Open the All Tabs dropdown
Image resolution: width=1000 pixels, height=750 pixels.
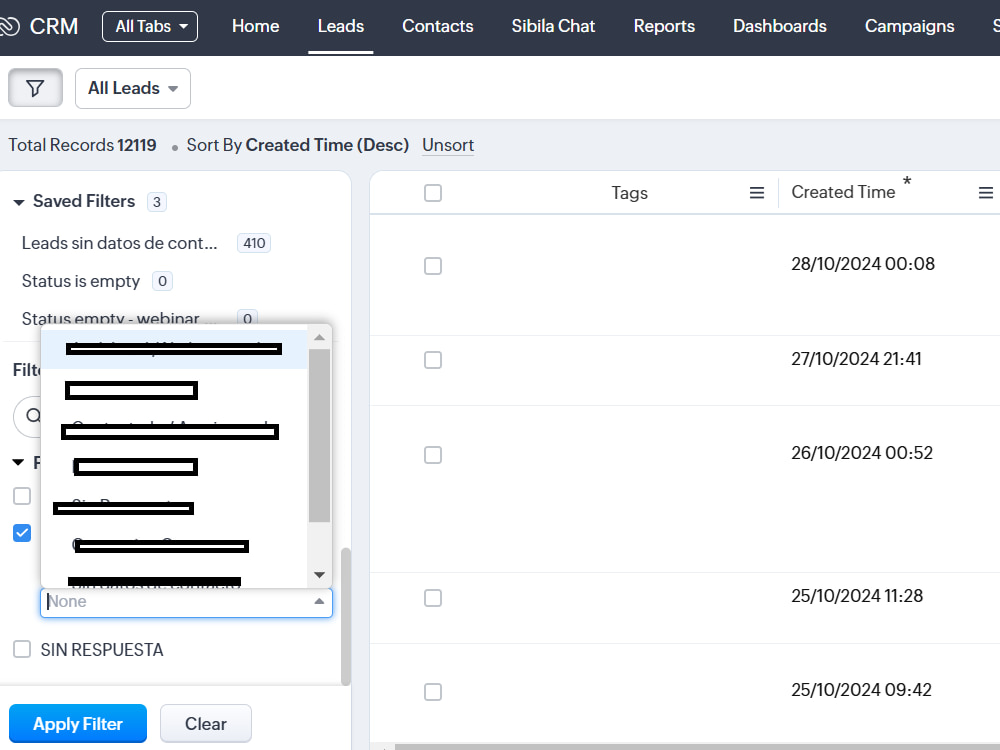coord(149,26)
